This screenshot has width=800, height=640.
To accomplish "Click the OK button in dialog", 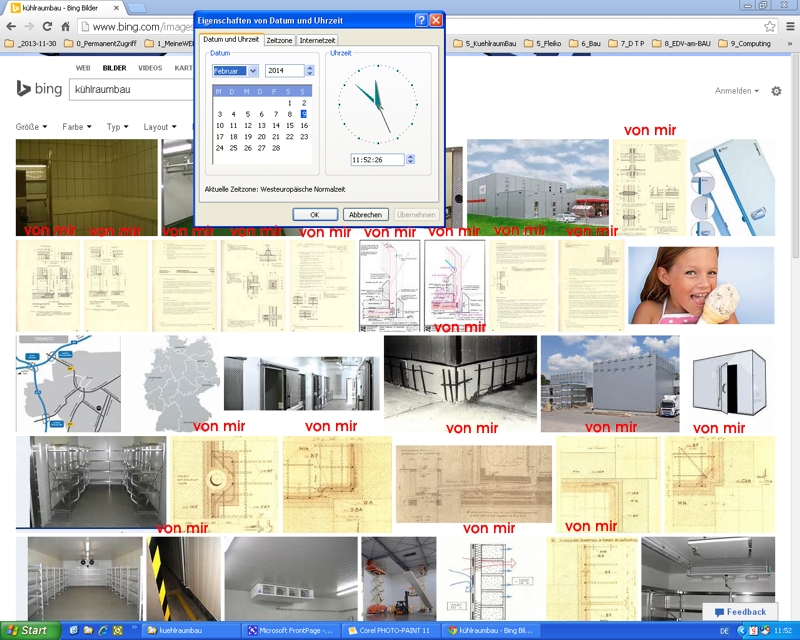I will 314,215.
